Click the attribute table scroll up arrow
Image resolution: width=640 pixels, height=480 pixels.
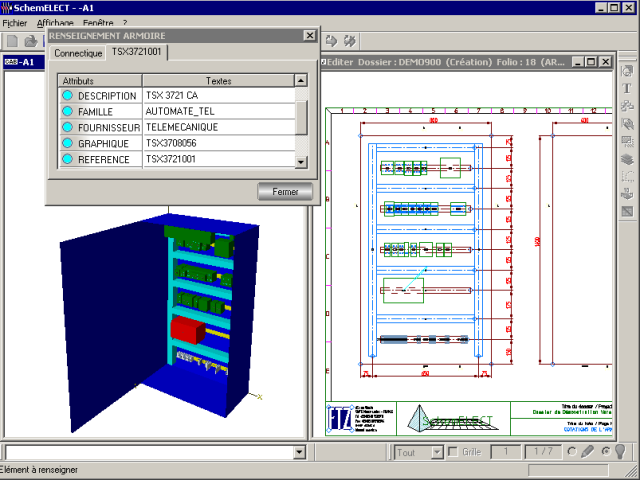tap(301, 80)
